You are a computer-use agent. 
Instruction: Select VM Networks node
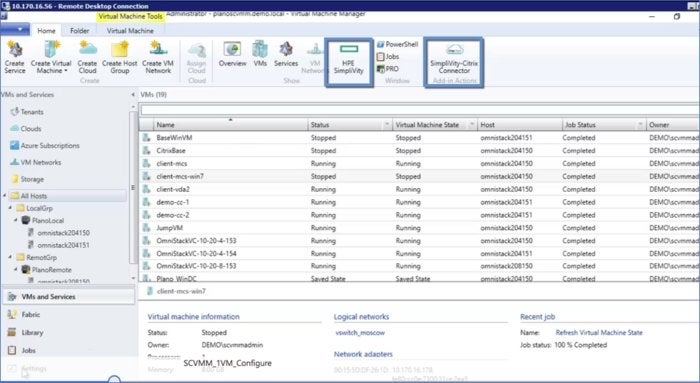pyautogui.click(x=36, y=162)
